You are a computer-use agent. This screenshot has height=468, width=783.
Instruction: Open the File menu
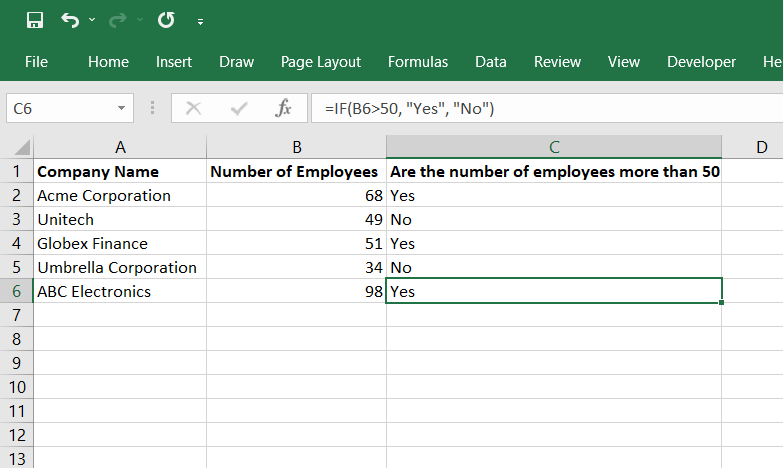(36, 62)
